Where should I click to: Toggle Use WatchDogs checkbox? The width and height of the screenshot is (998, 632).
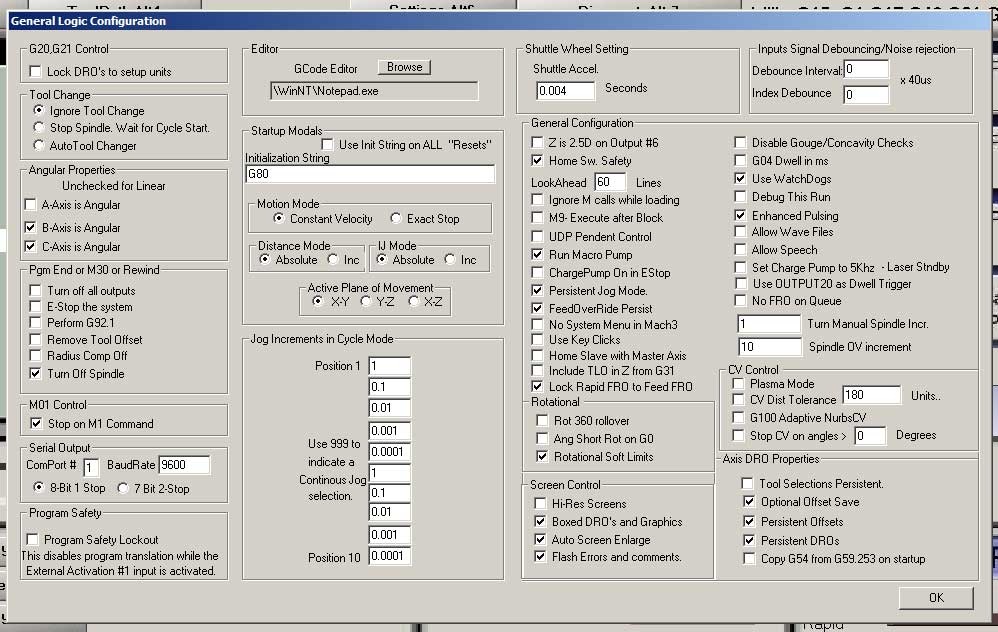[741, 178]
